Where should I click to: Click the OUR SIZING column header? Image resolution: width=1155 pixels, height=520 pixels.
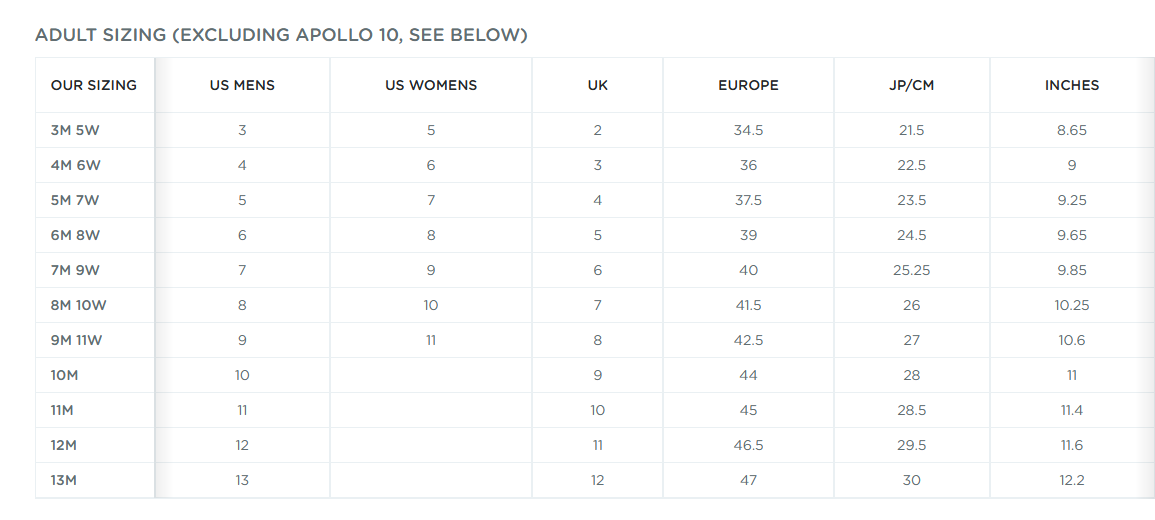coord(94,85)
